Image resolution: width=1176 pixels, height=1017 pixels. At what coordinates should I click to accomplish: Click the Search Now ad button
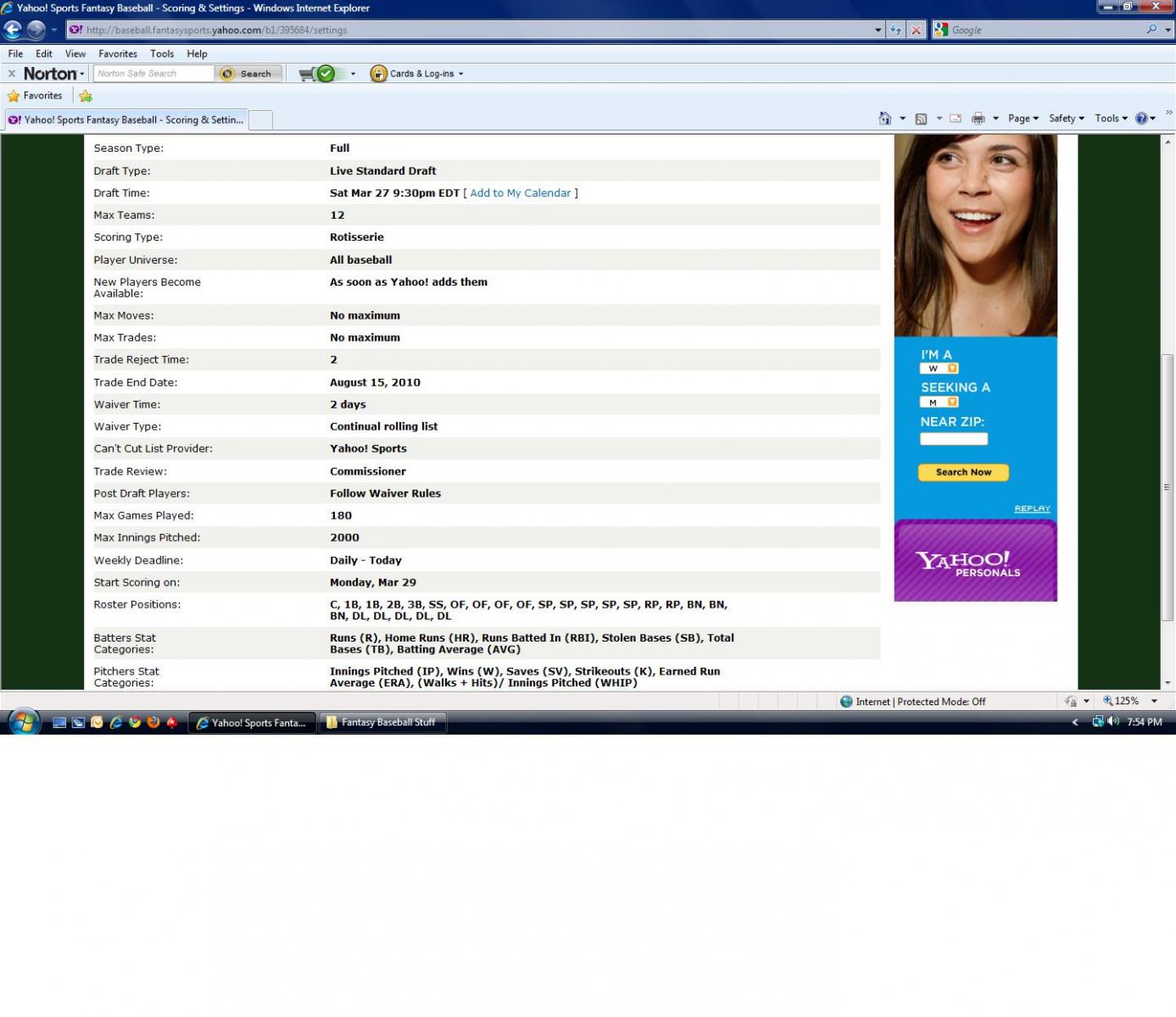(x=963, y=472)
